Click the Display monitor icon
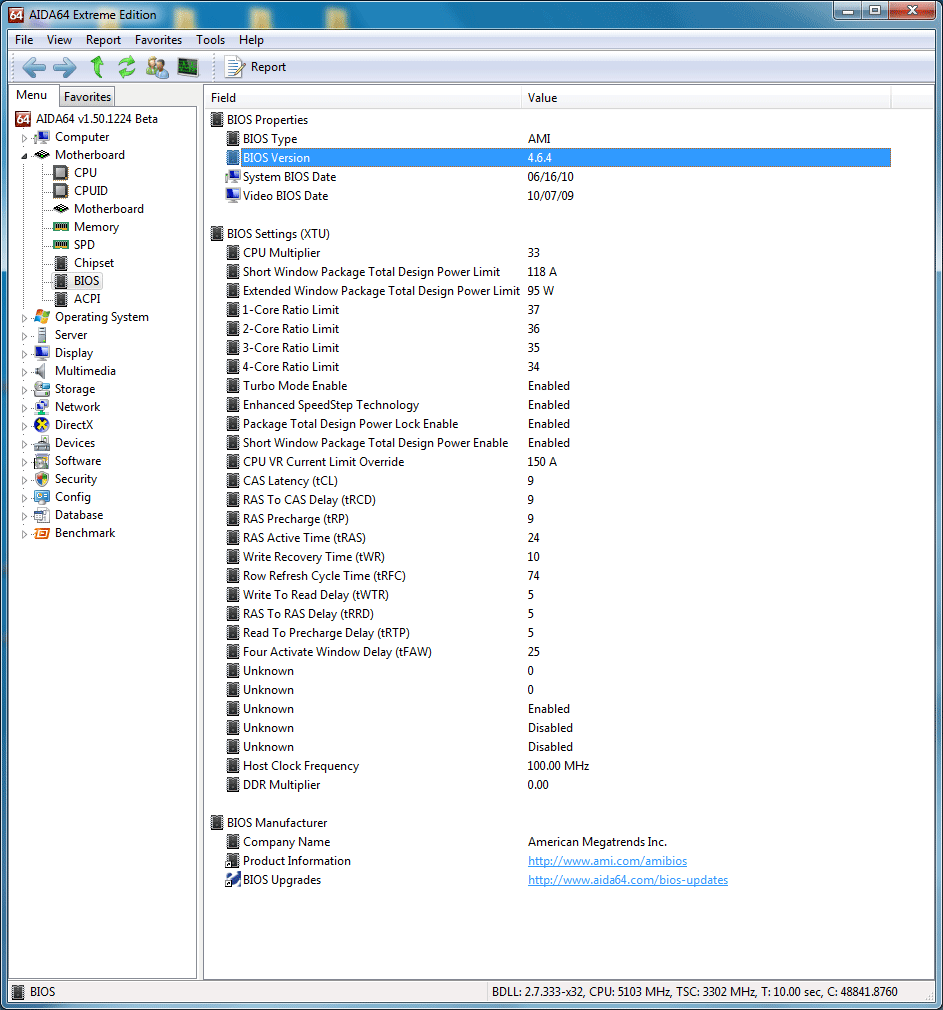Image resolution: width=943 pixels, height=1010 pixels. coord(42,353)
